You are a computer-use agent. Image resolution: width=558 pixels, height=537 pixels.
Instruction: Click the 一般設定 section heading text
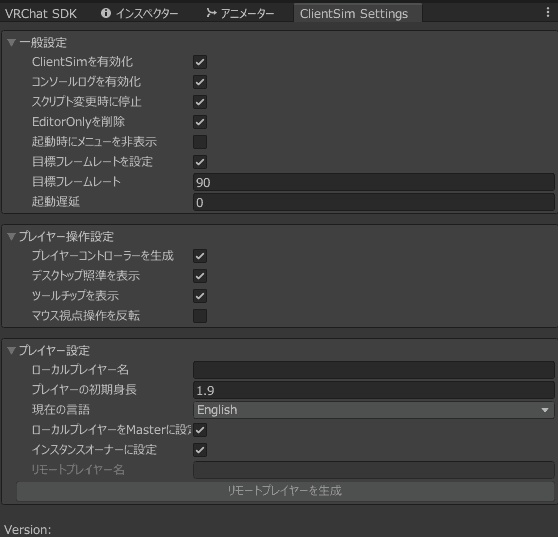(x=43, y=43)
